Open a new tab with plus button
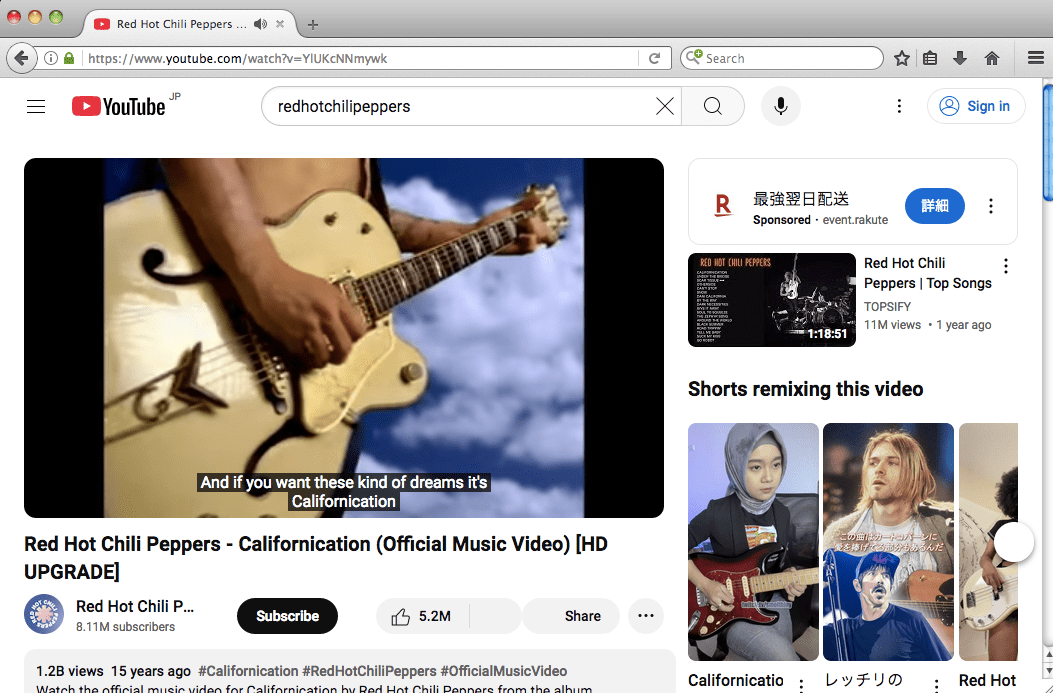The width and height of the screenshot is (1053, 693). [312, 25]
